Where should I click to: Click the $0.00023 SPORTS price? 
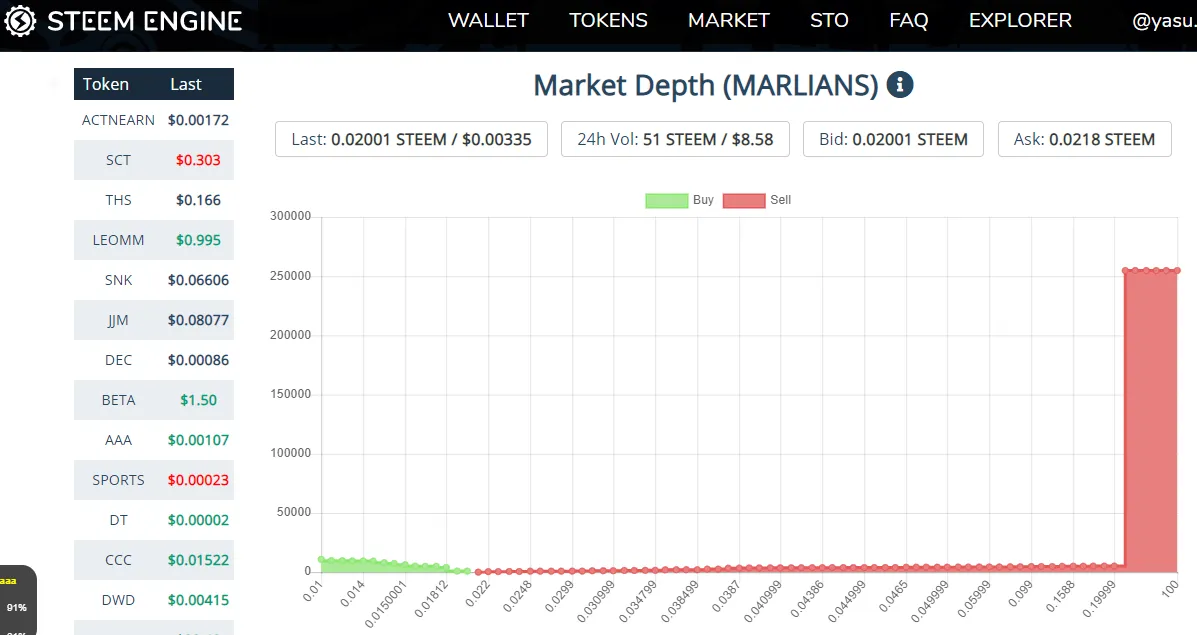coord(198,480)
